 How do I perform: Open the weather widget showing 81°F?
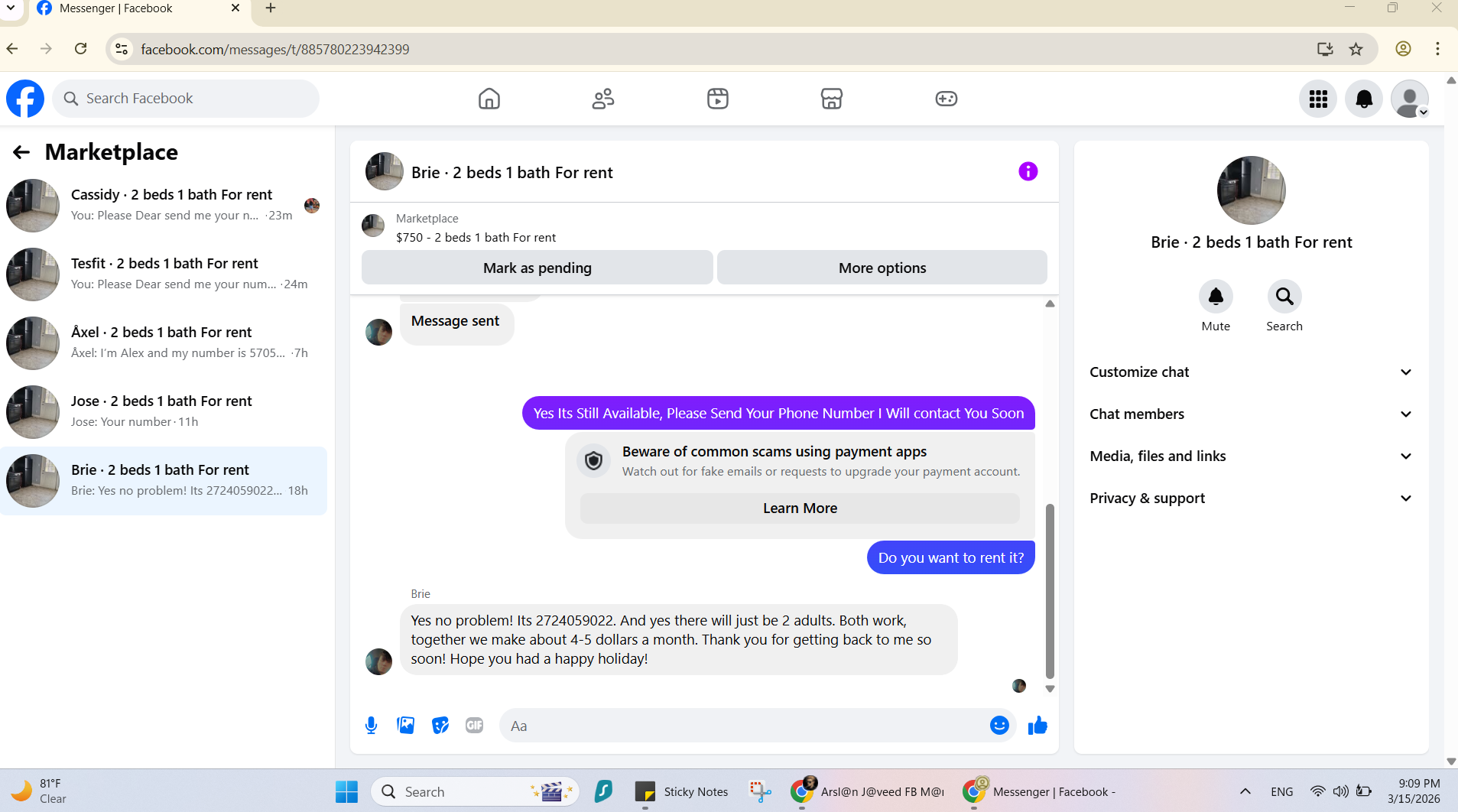(38, 791)
